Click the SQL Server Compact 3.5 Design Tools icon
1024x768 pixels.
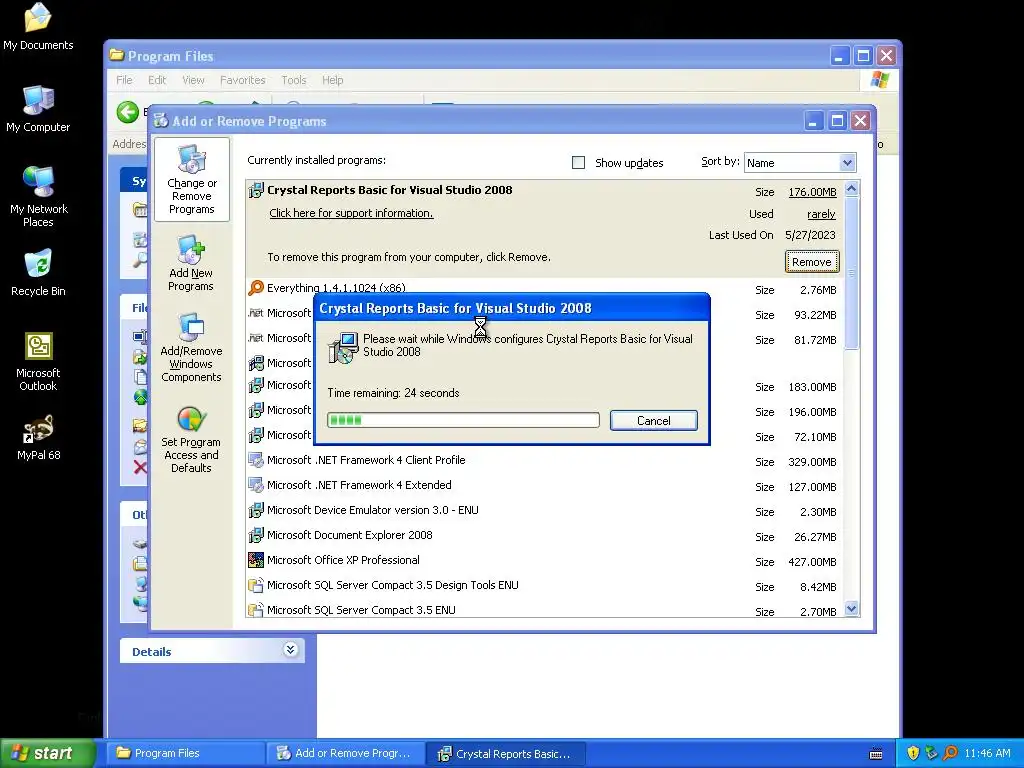[x=256, y=585]
